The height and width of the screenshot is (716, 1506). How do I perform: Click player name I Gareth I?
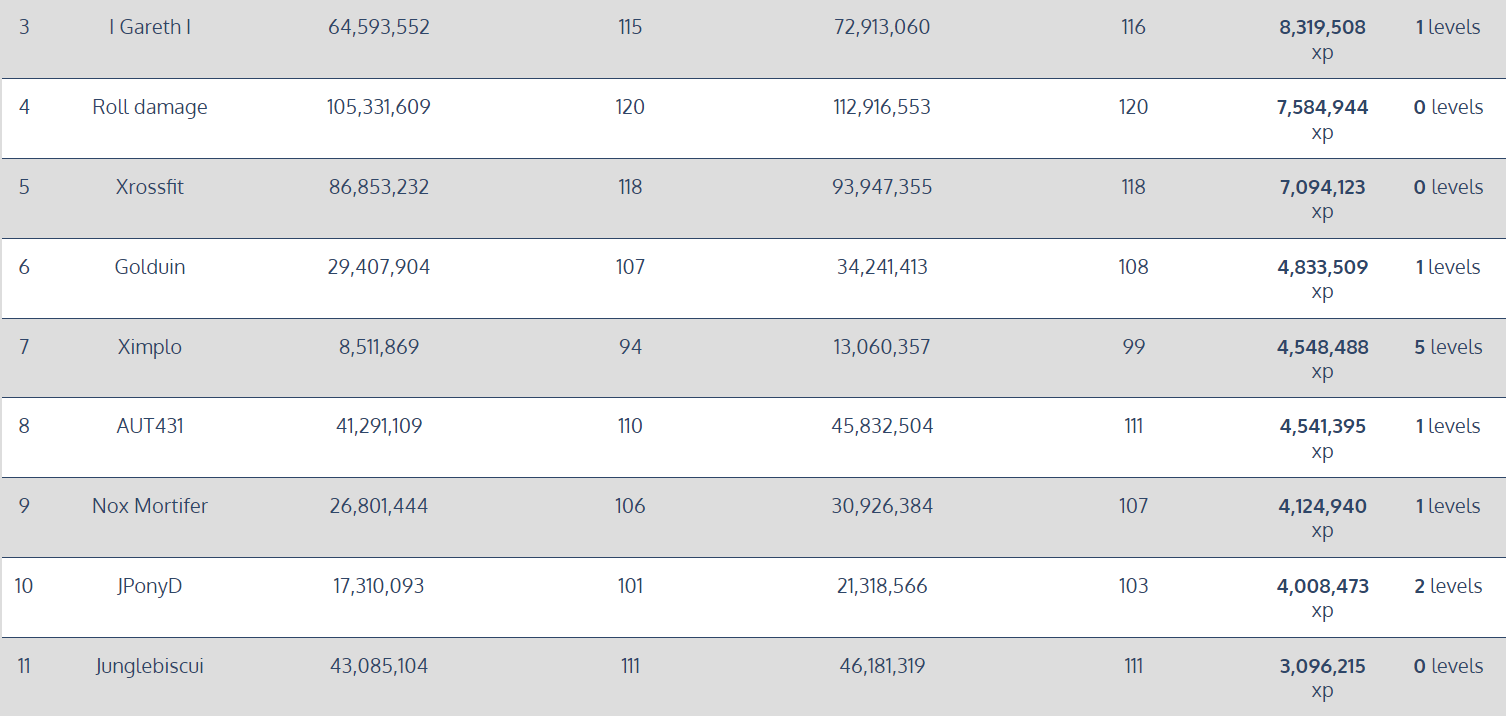150,27
